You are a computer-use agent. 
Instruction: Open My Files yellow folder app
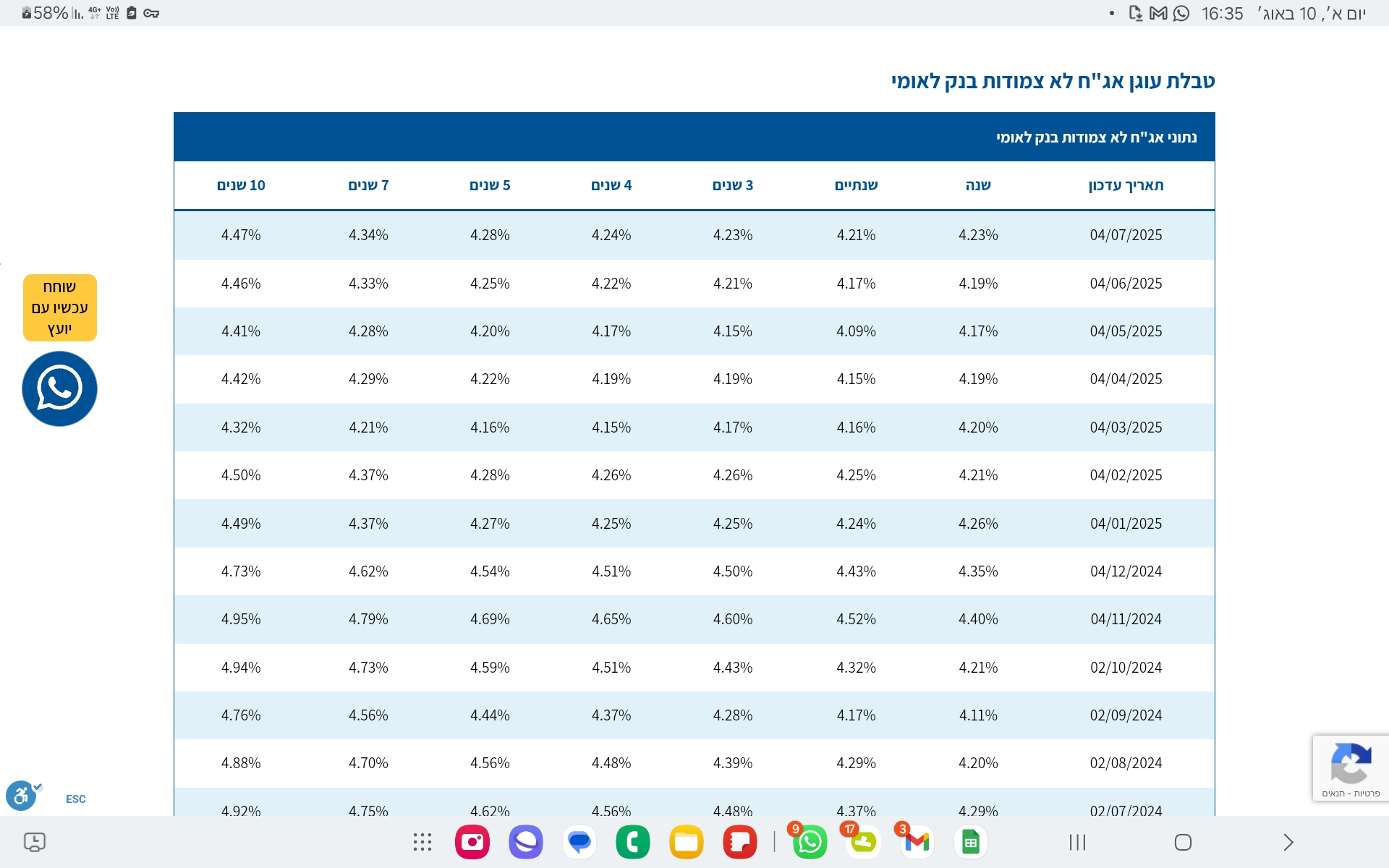coord(687,842)
